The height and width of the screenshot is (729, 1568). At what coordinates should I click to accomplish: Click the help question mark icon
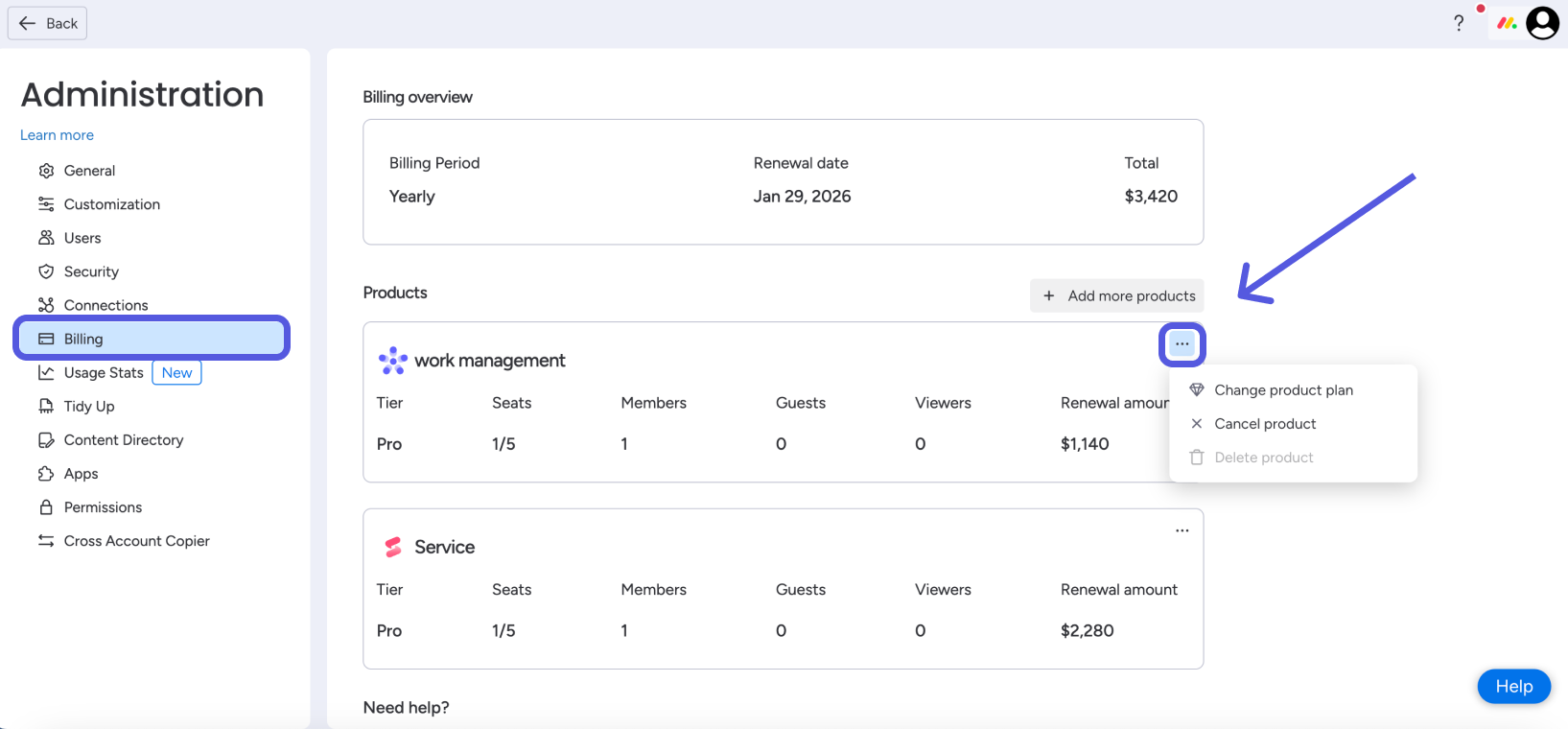pyautogui.click(x=1459, y=23)
